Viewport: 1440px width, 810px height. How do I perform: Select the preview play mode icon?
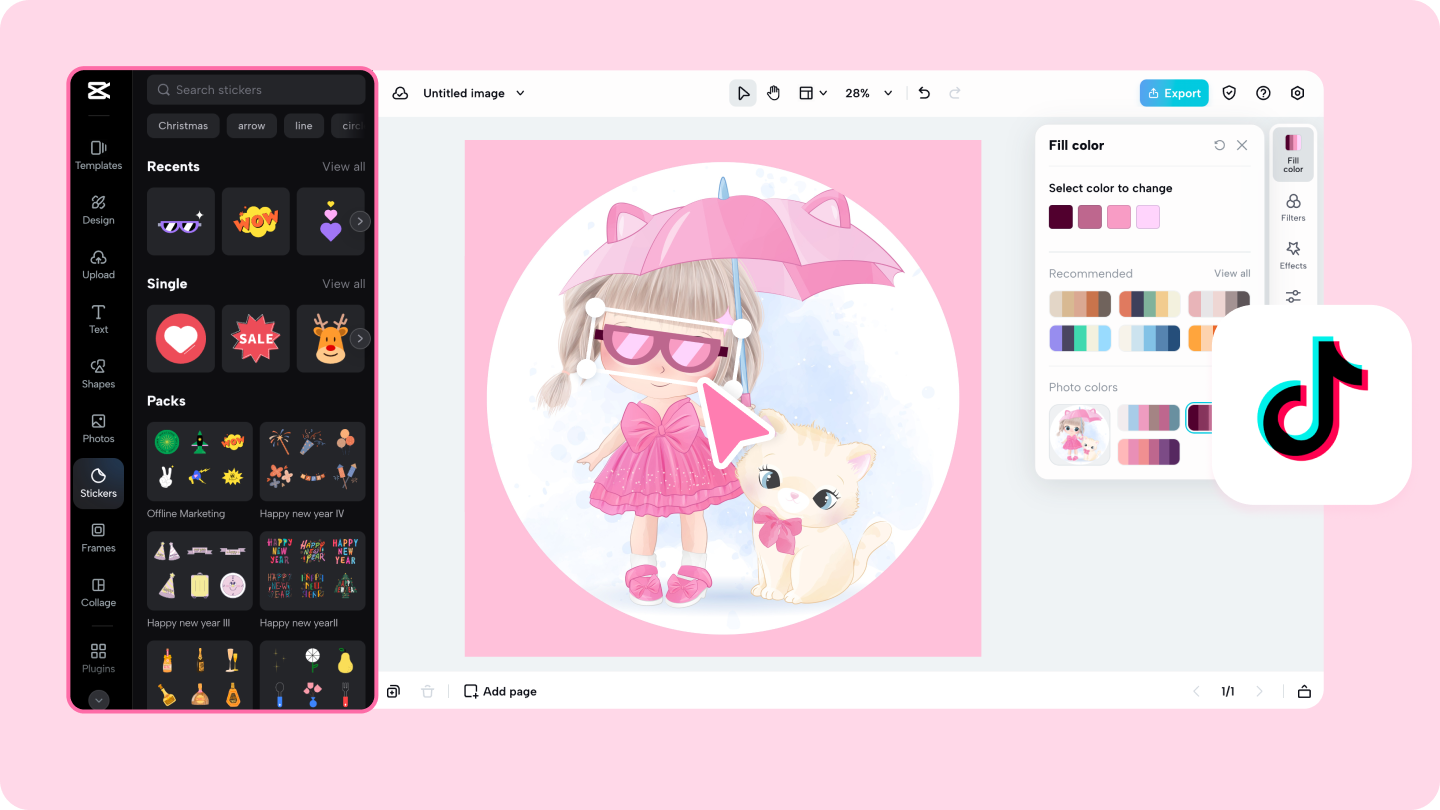tap(743, 92)
